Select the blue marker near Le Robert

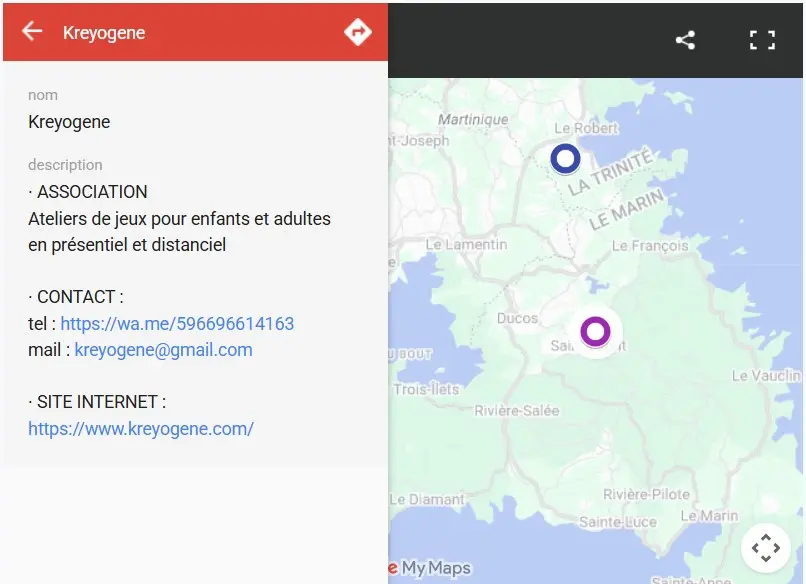pyautogui.click(x=565, y=158)
